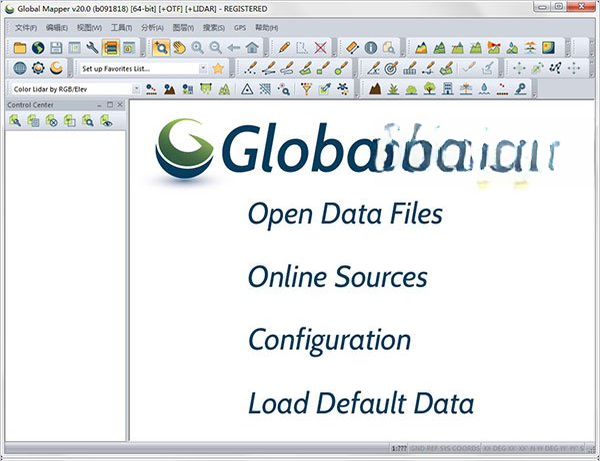Close the Control Center panel
The image size is (600, 461).
[120, 104]
